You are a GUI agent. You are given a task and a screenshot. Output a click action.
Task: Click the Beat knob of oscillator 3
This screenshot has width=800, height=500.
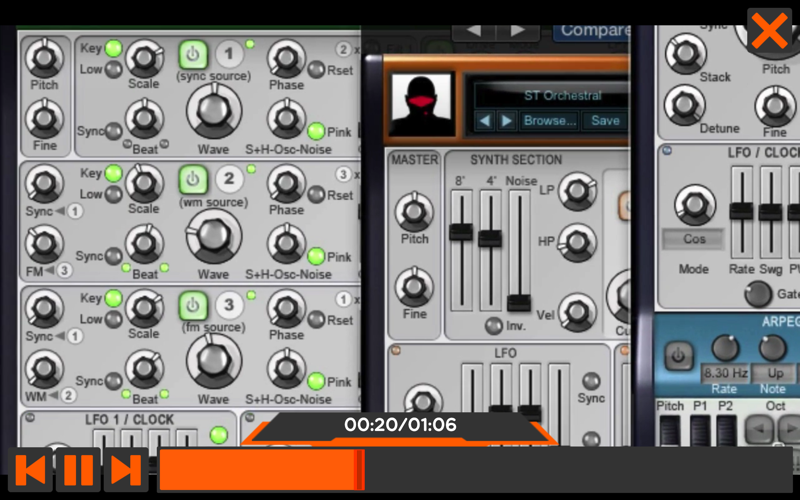click(x=144, y=369)
